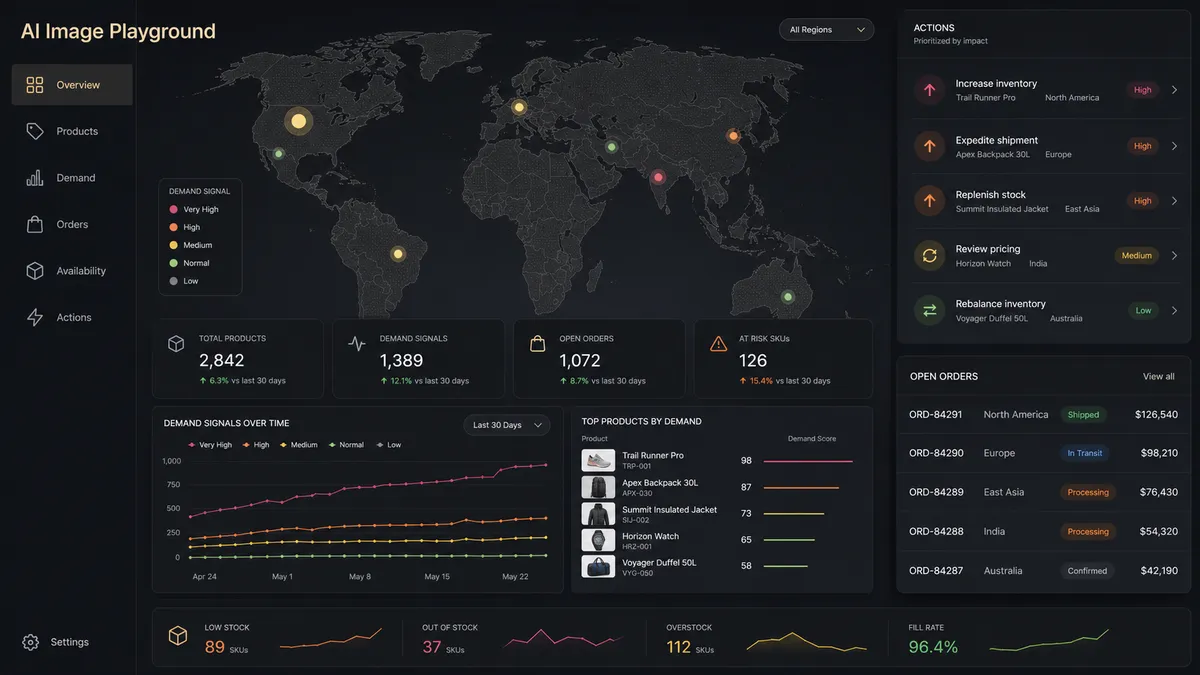Image resolution: width=1200 pixels, height=675 pixels.
Task: Click the Orders bag icon in sidebar
Action: (x=35, y=224)
